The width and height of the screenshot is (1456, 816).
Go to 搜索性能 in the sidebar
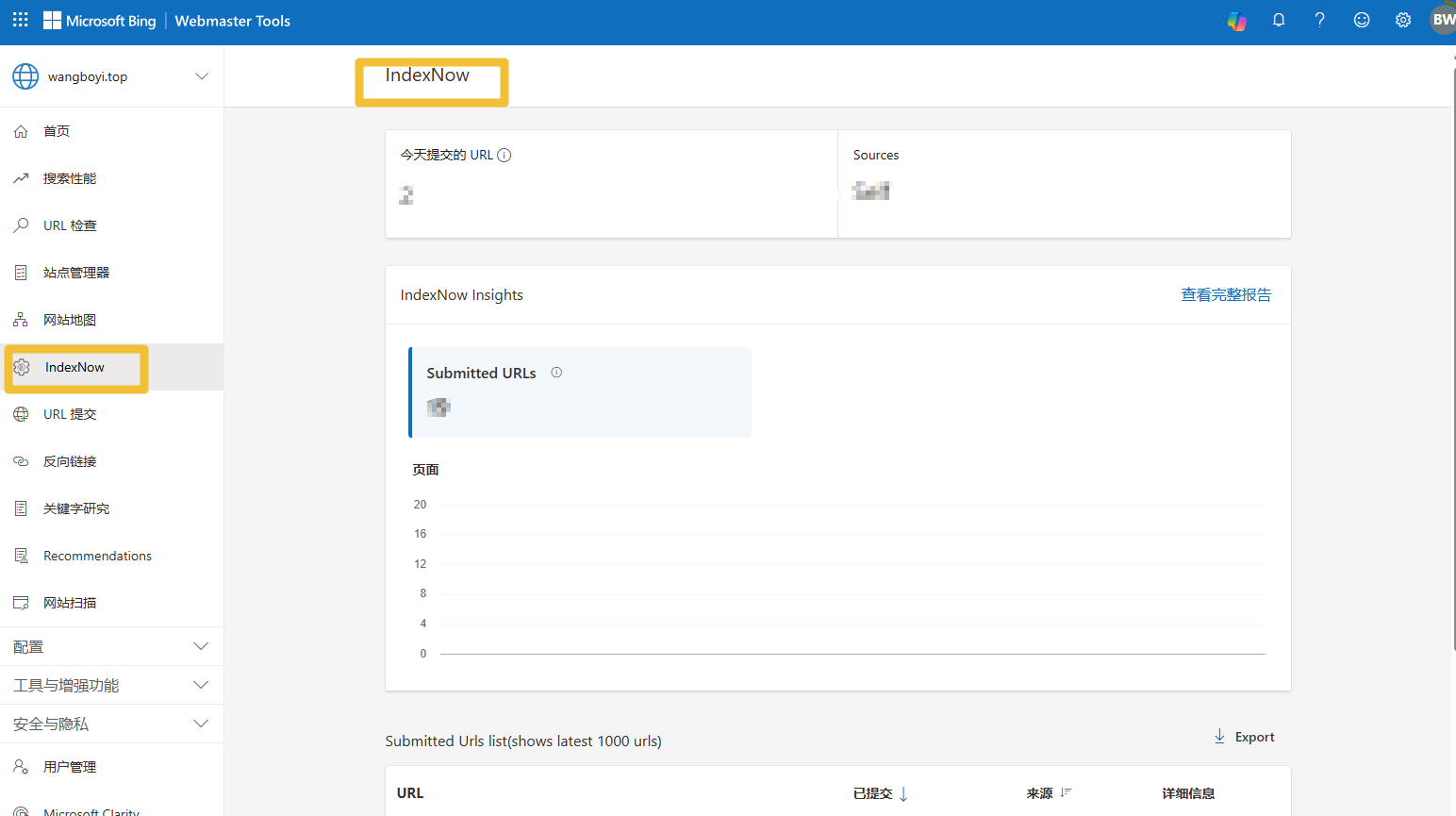(70, 178)
